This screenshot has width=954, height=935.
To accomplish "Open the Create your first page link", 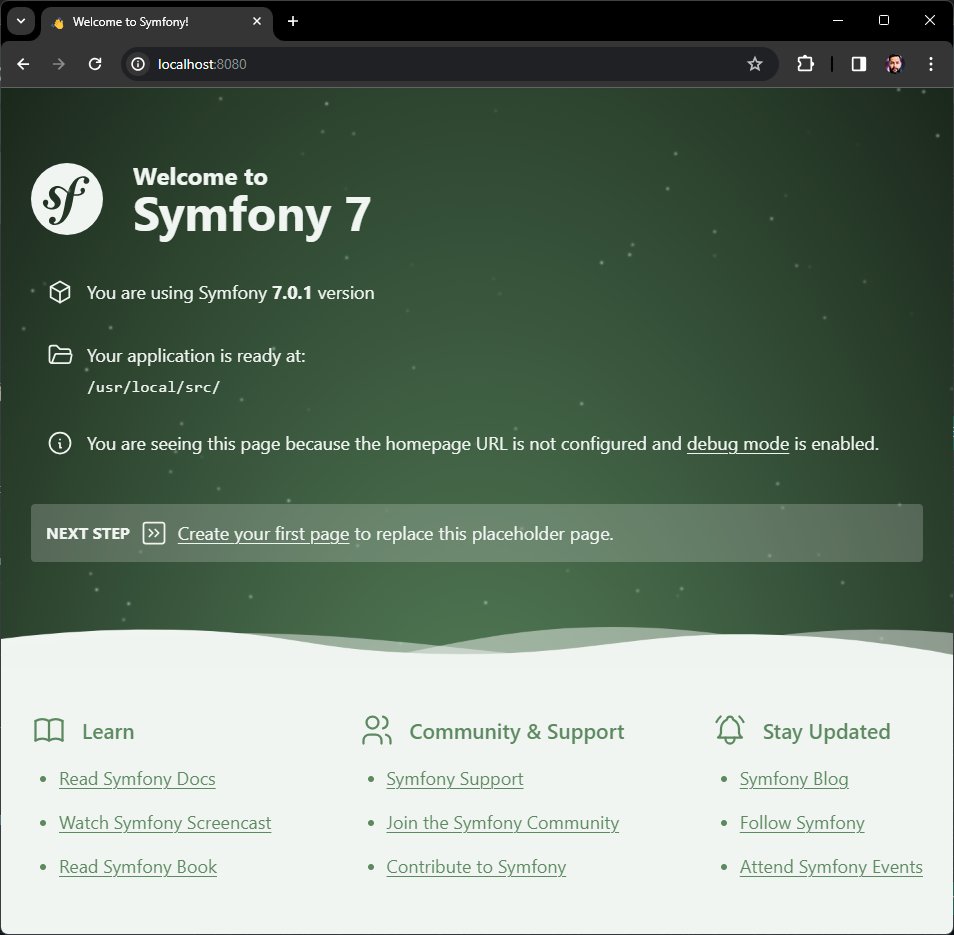I will click(x=263, y=534).
